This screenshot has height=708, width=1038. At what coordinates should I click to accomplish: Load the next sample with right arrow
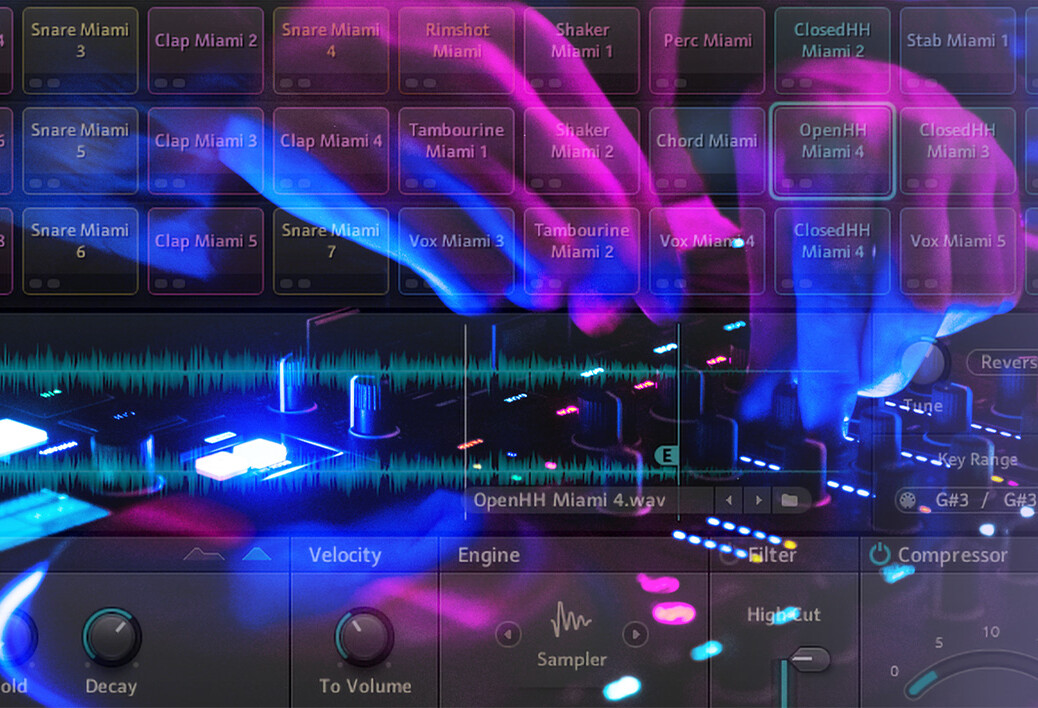pyautogui.click(x=759, y=500)
